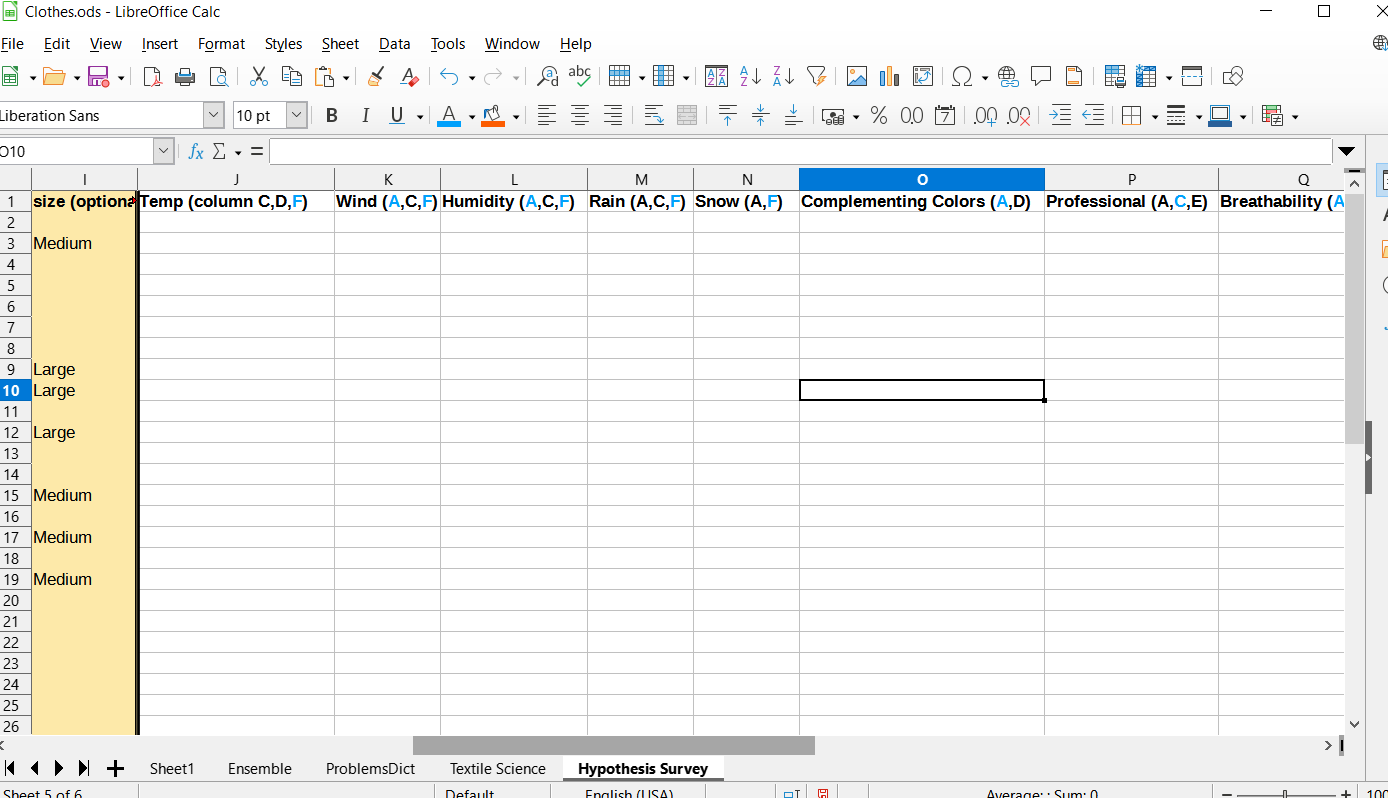Toggle underline formatting
This screenshot has width=1388, height=798.
coord(397,116)
